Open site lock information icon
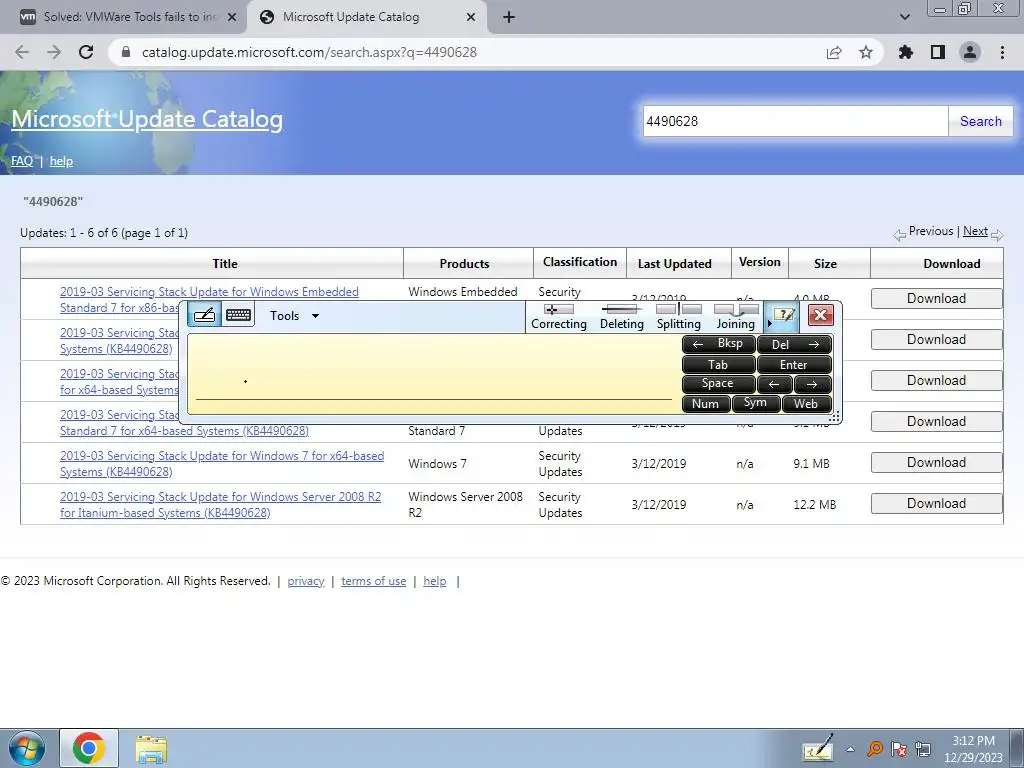Image resolution: width=1024 pixels, height=768 pixels. [127, 52]
